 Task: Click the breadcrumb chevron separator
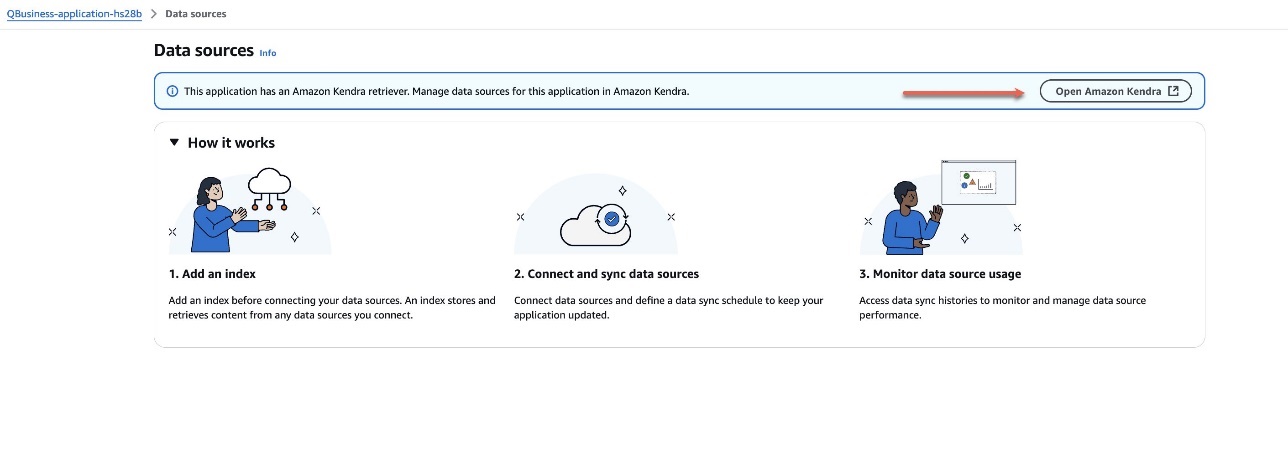point(154,14)
